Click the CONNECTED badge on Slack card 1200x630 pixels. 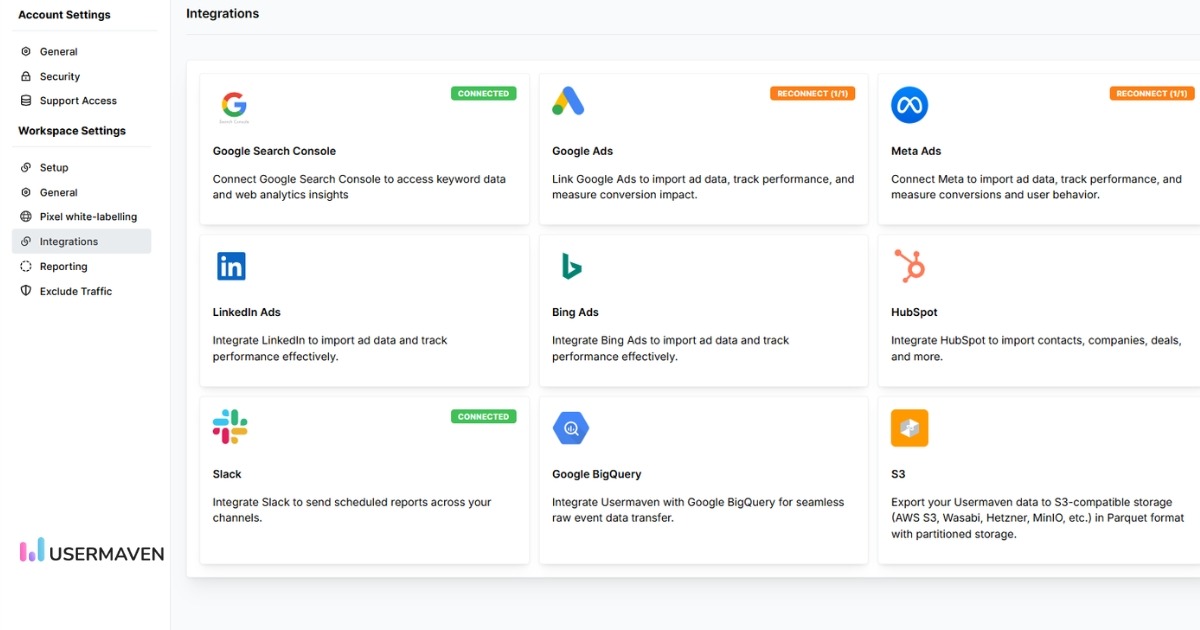(x=484, y=416)
